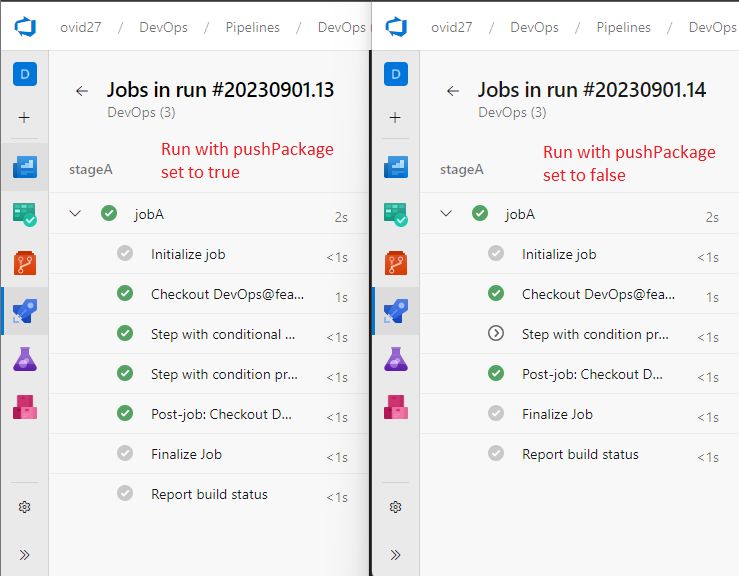739x576 pixels.
Task: Click ovid27 breadcrumb in the right window
Action: (452, 27)
